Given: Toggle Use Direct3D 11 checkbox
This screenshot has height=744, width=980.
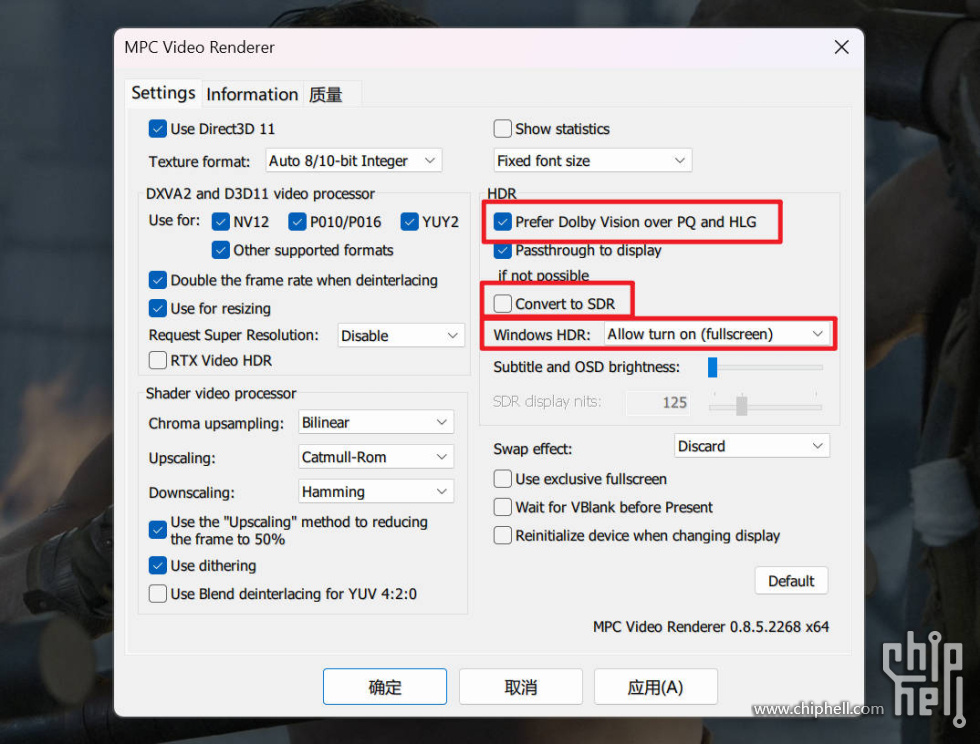Looking at the screenshot, I should click(158, 129).
